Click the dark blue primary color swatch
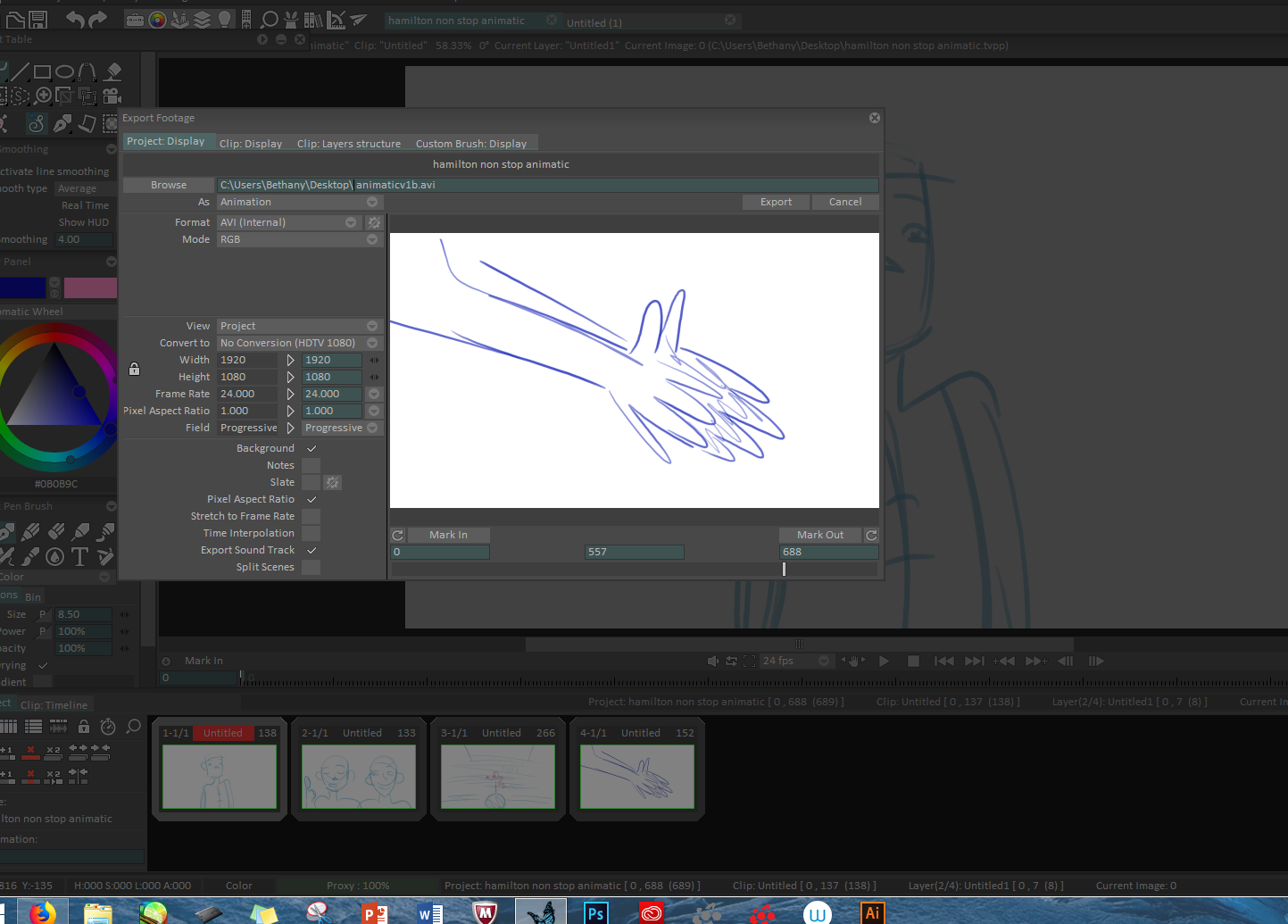 [x=22, y=287]
